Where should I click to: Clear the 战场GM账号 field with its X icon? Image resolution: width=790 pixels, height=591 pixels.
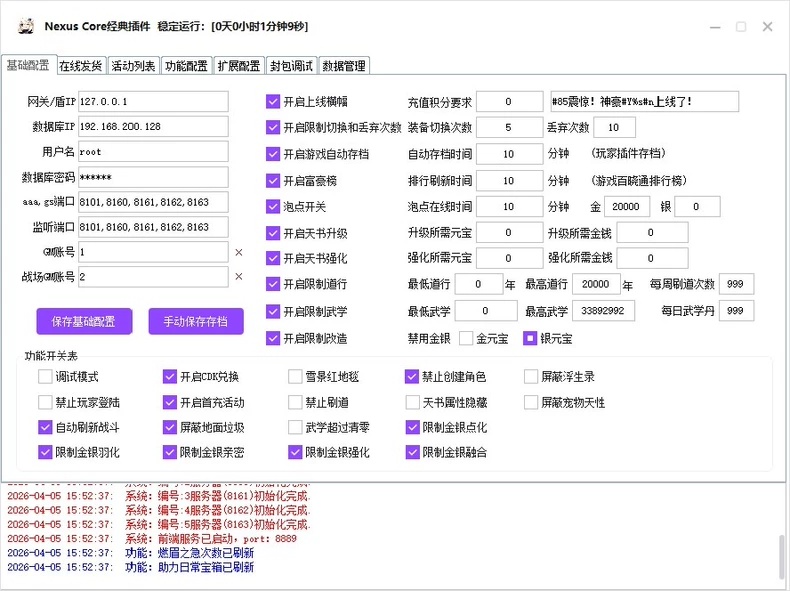(x=239, y=276)
